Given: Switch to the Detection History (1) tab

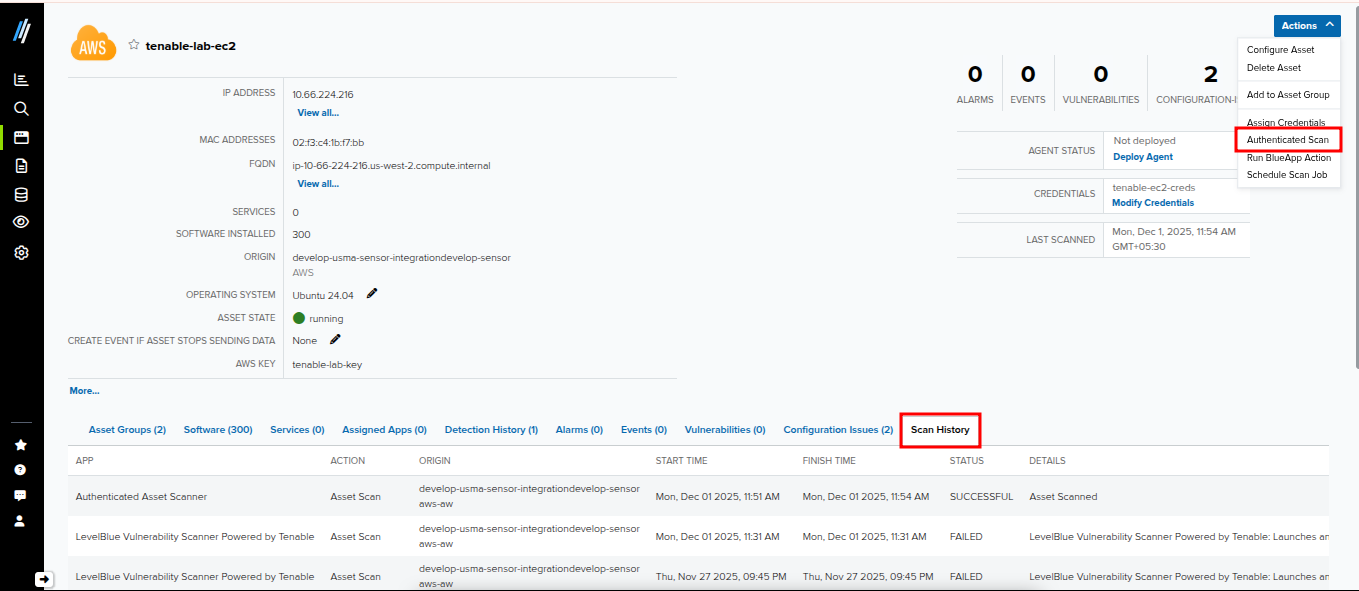Looking at the screenshot, I should (491, 430).
